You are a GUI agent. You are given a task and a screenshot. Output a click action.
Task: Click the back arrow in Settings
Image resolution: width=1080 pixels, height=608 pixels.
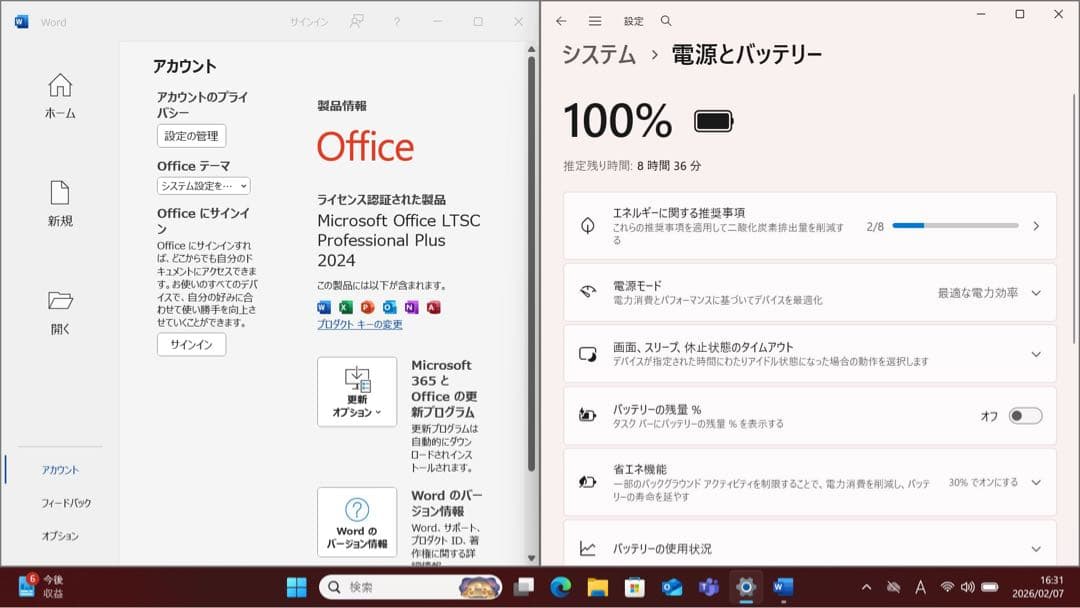click(561, 19)
